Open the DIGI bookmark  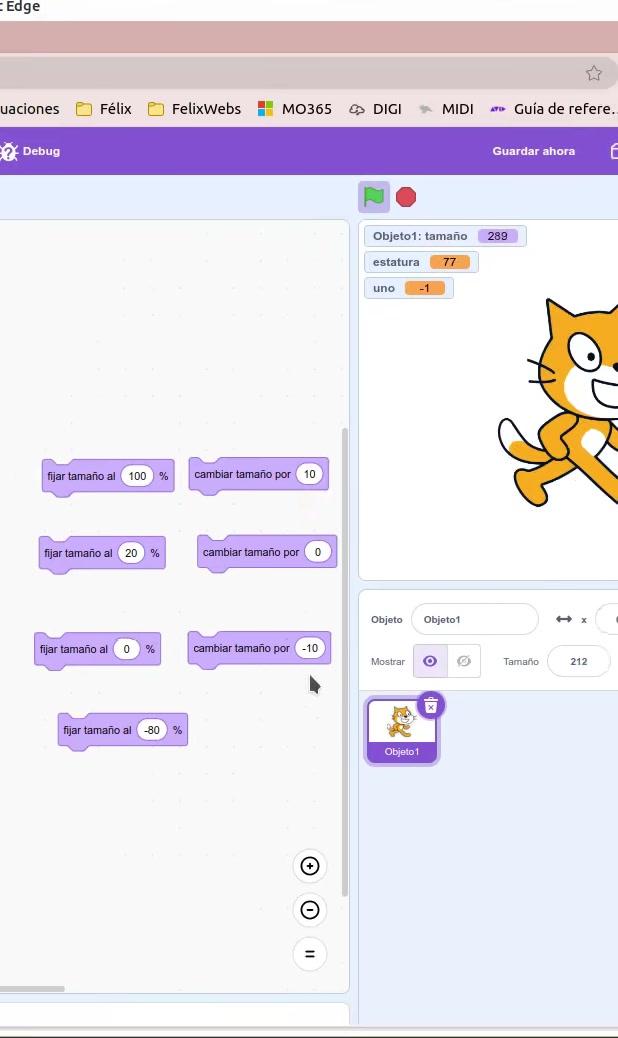tap(375, 109)
